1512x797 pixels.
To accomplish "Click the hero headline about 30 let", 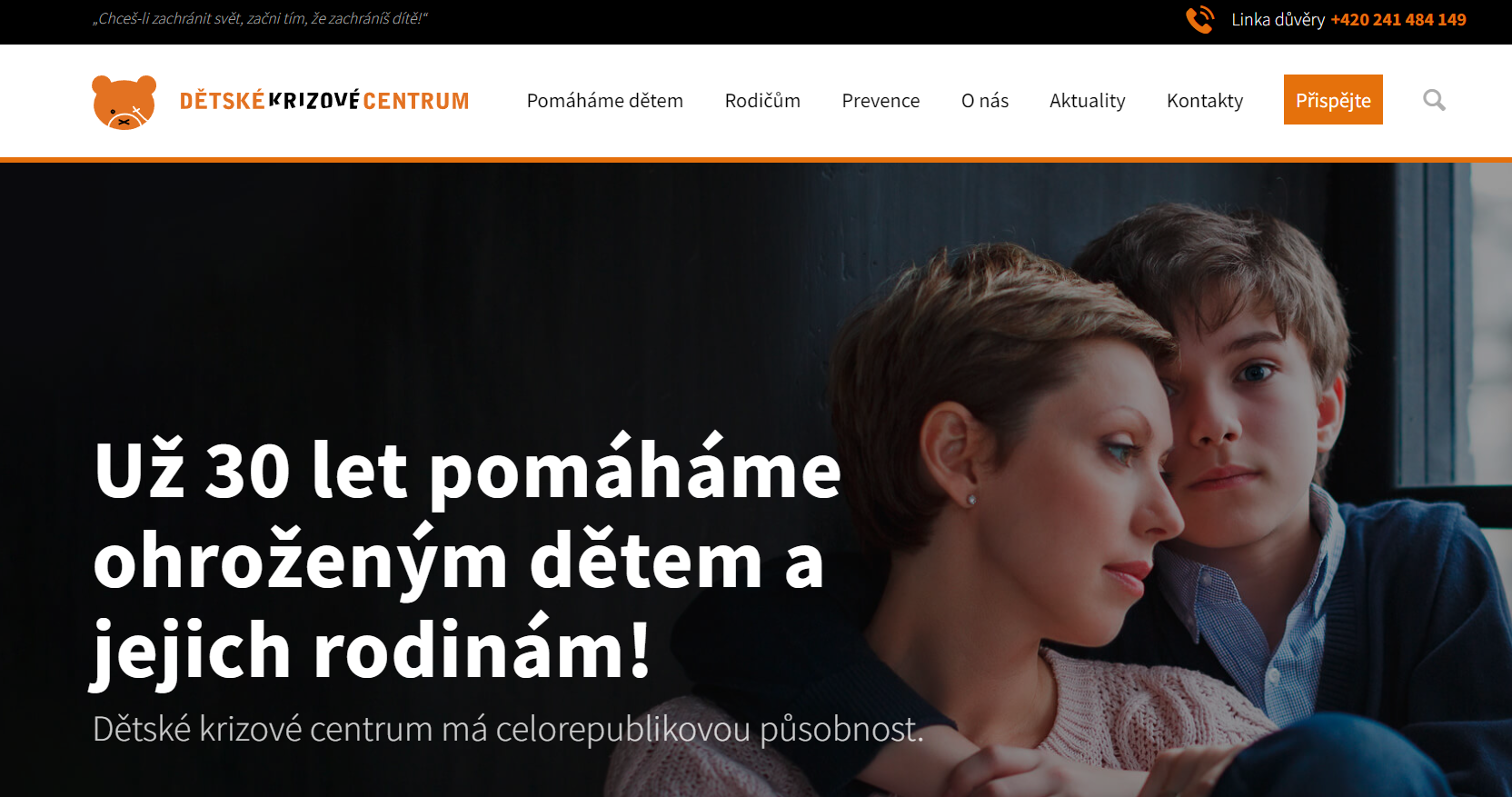I will click(467, 559).
